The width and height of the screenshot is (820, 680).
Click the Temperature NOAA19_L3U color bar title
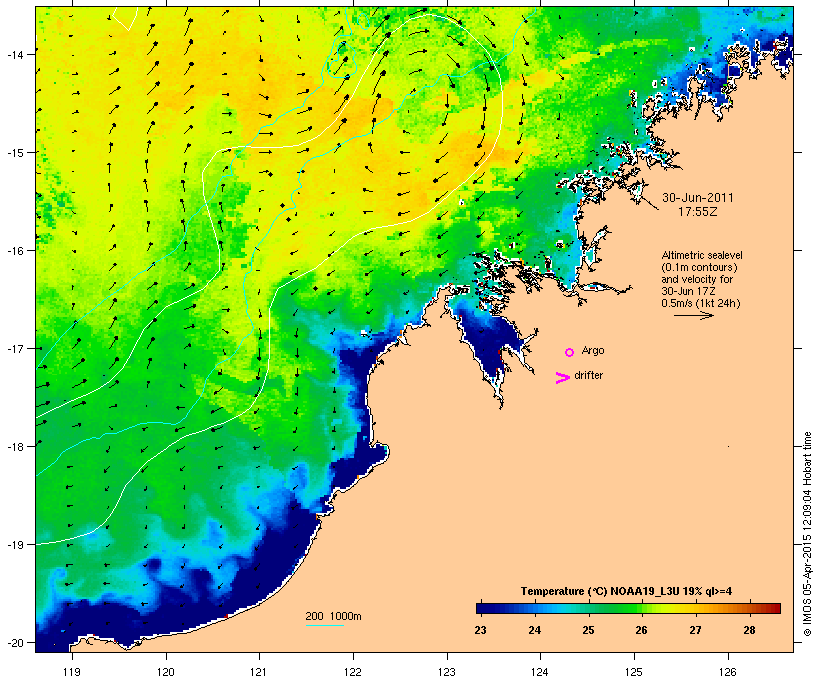click(626, 591)
